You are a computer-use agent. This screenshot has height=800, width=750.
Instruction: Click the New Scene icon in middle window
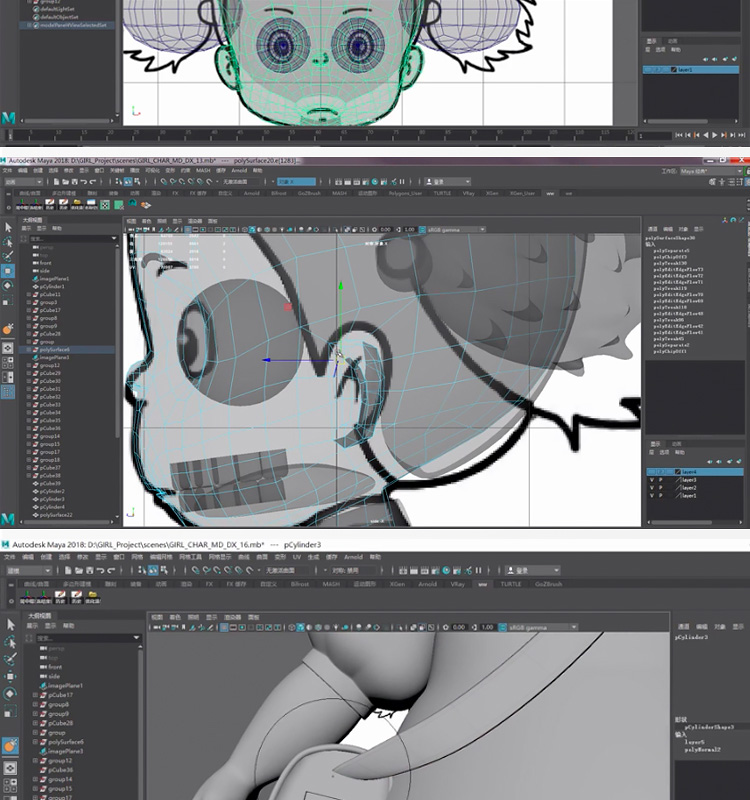(x=57, y=182)
